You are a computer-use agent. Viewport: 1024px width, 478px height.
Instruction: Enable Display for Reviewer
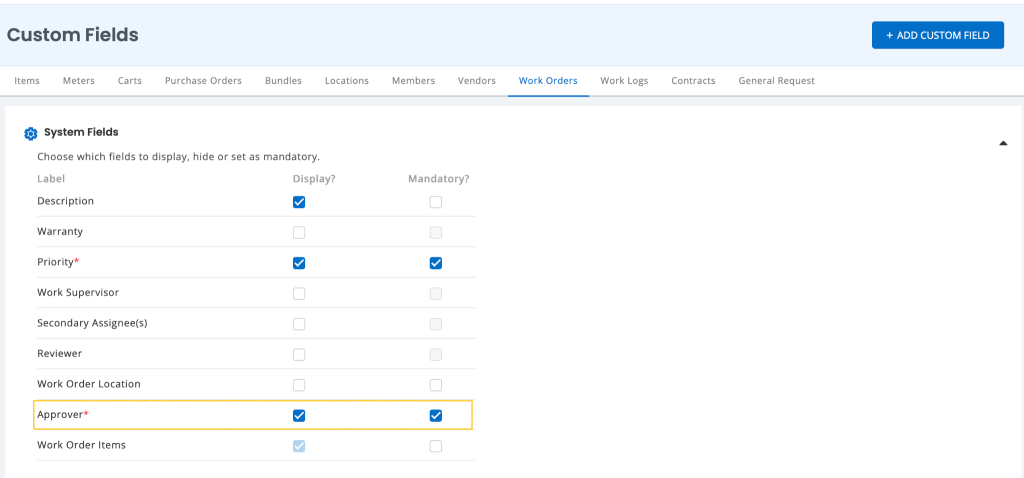point(299,355)
